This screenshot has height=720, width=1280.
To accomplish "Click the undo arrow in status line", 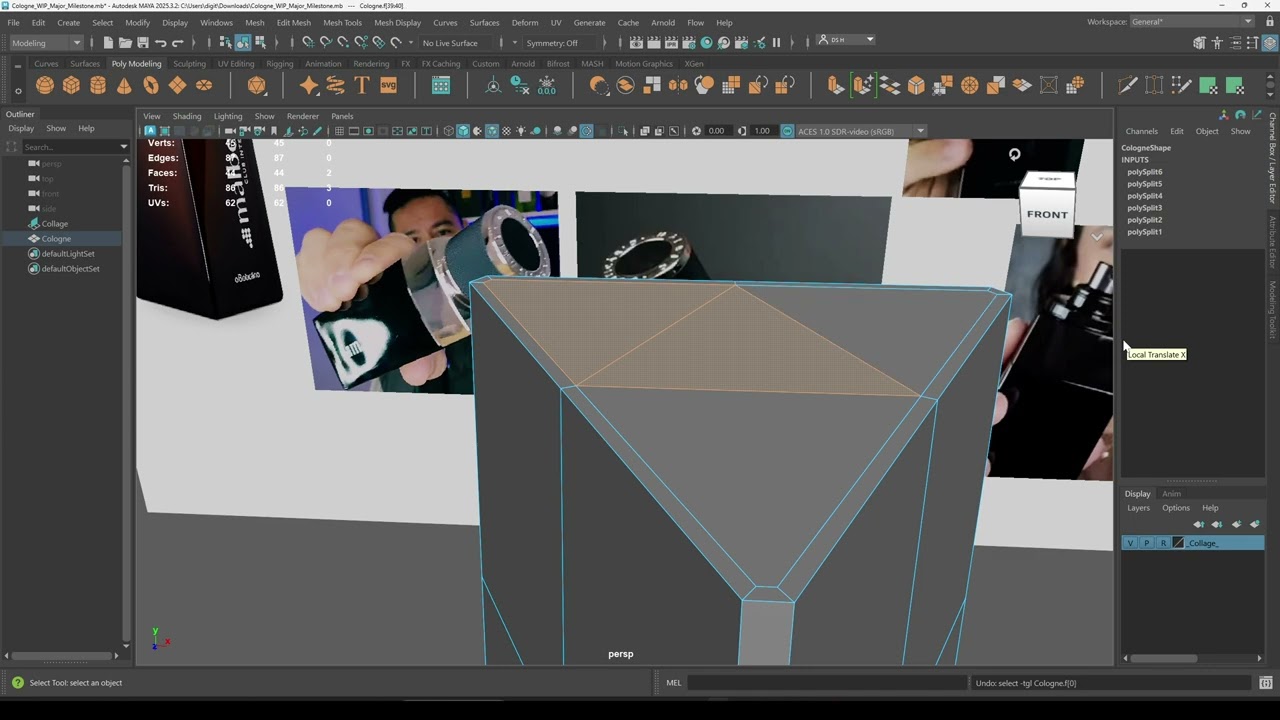I will [161, 43].
